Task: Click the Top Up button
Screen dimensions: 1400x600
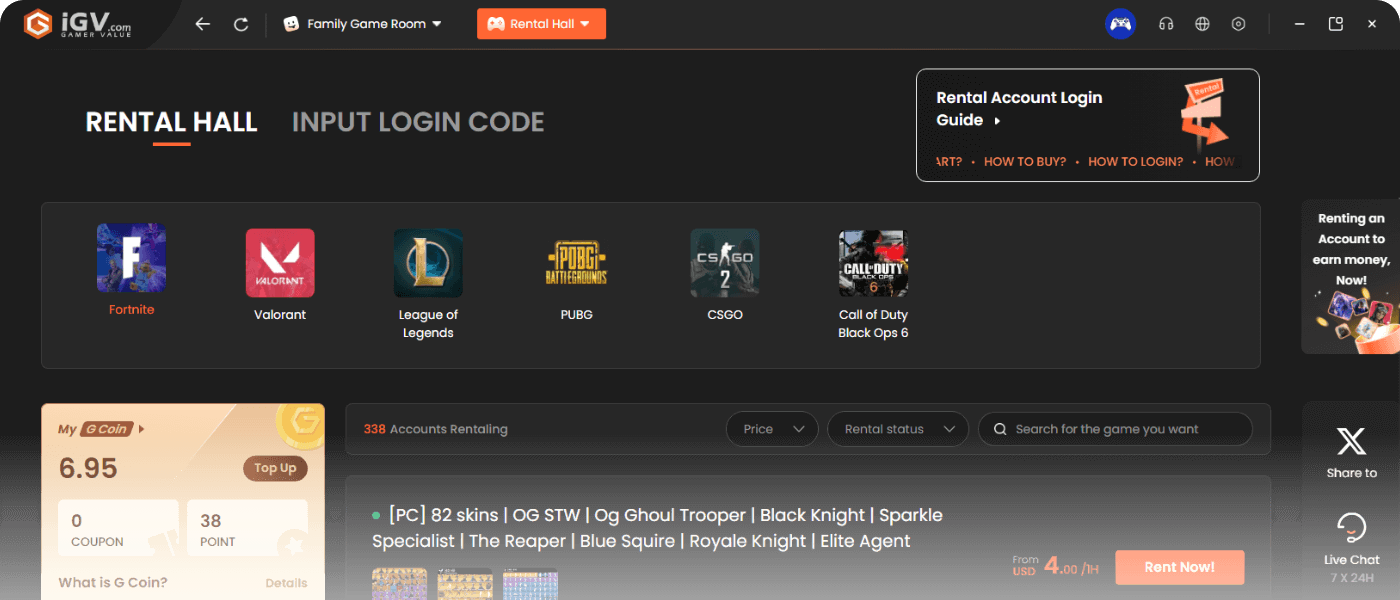Action: tap(275, 468)
